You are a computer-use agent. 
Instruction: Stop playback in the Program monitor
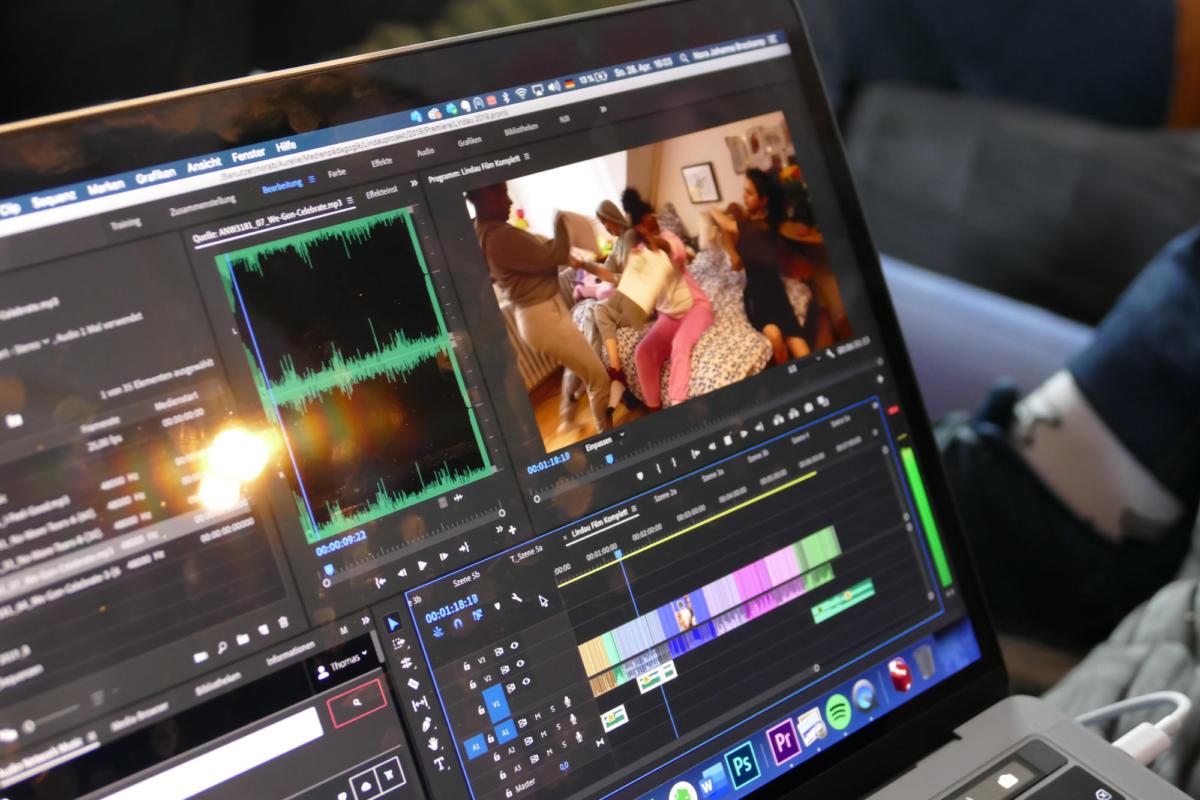(x=727, y=440)
